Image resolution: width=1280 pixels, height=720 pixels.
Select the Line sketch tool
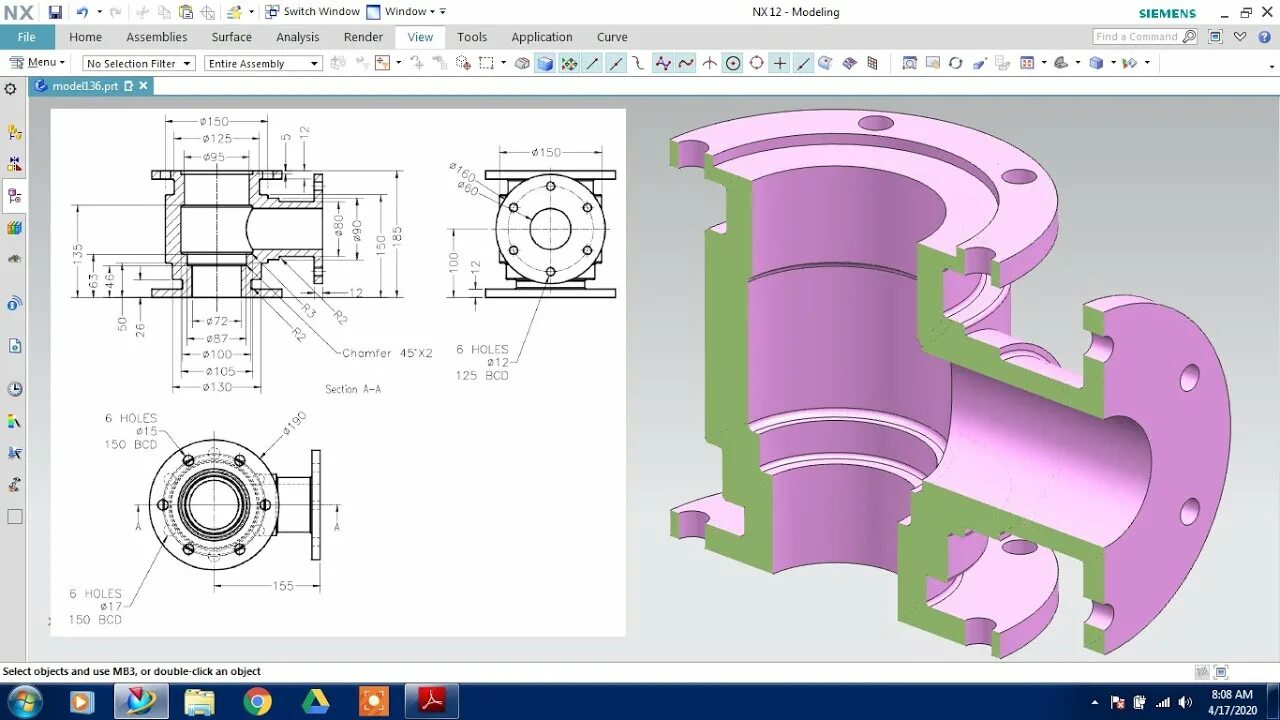click(591, 63)
